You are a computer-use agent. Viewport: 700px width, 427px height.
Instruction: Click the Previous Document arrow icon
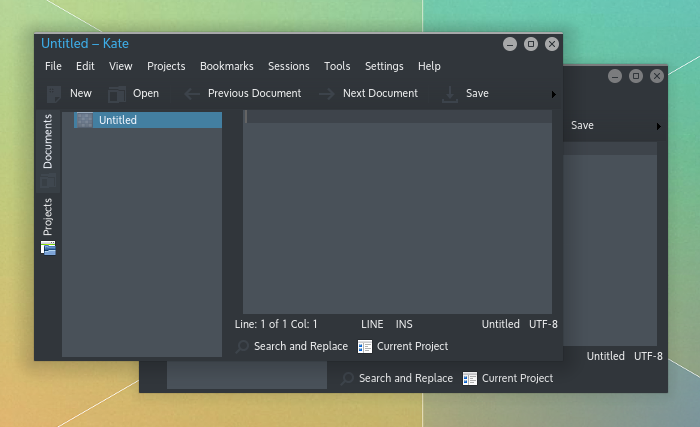point(192,94)
